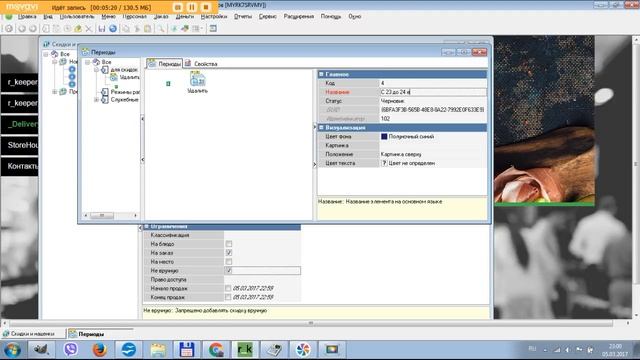Switch to Периоды window tab at bottom

(100, 334)
